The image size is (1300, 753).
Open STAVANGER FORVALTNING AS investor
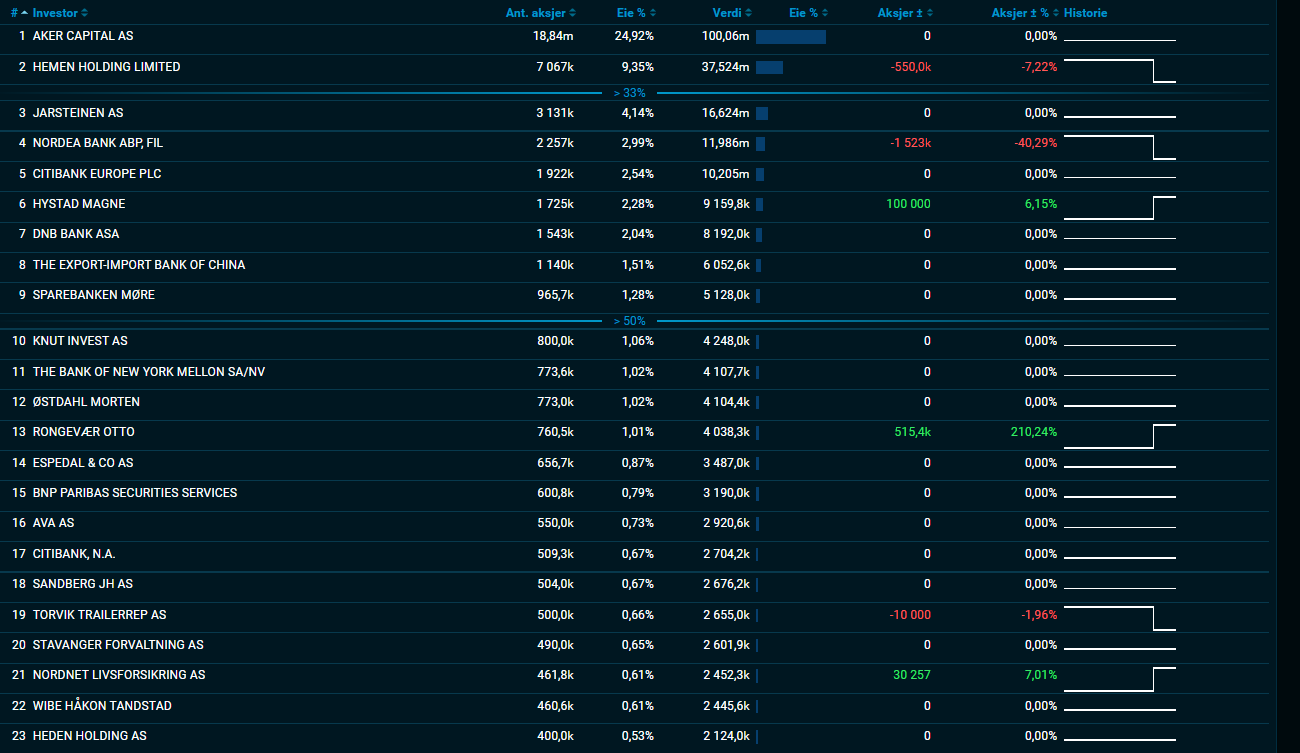click(118, 645)
